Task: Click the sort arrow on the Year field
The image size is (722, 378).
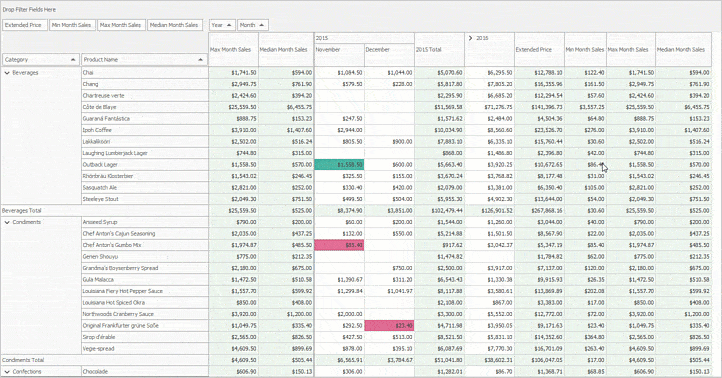Action: click(229, 25)
